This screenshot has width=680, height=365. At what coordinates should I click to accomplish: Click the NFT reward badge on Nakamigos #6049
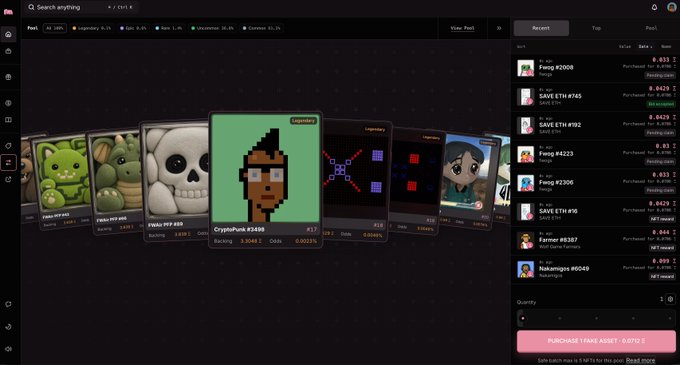662,276
